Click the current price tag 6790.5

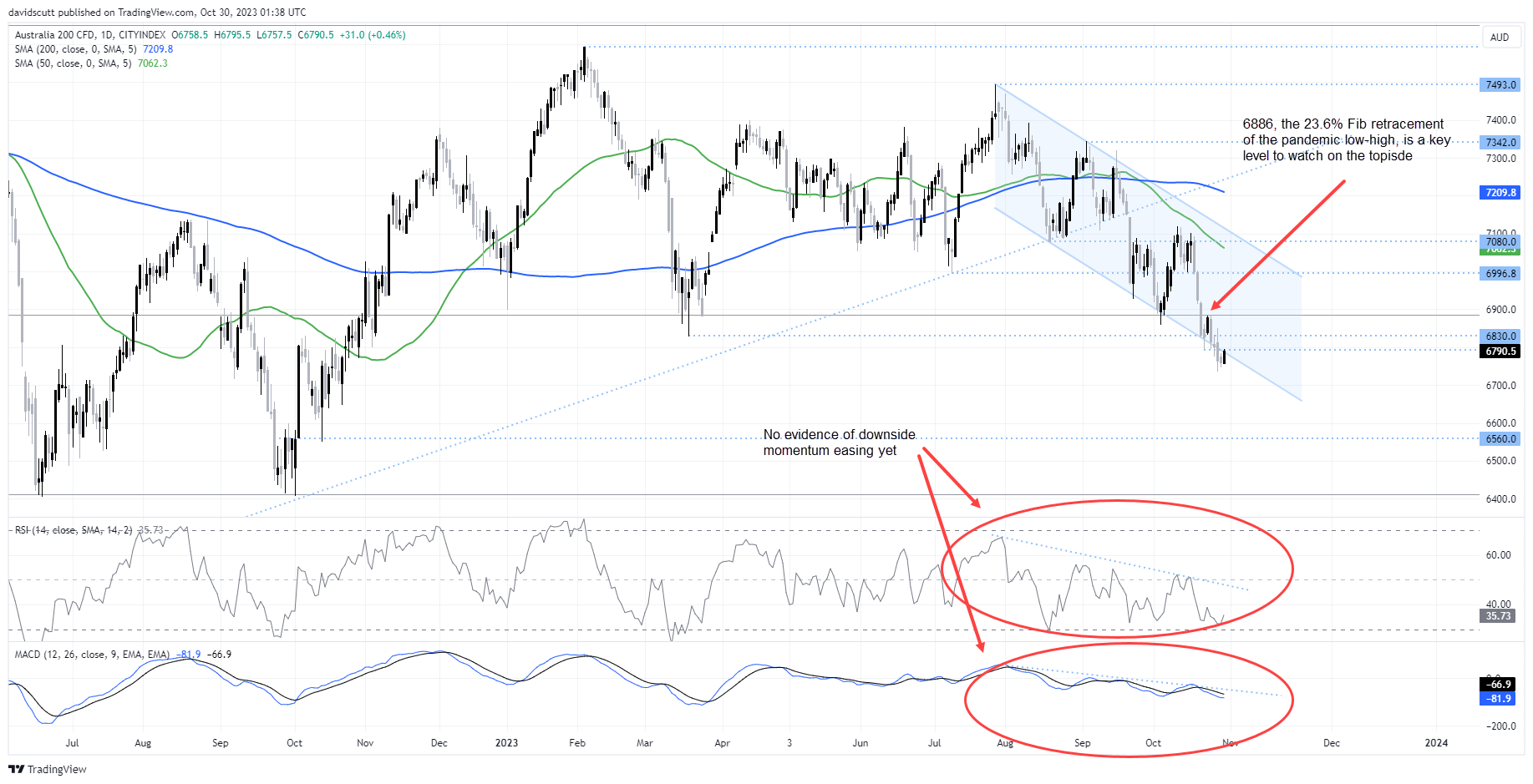point(1500,352)
